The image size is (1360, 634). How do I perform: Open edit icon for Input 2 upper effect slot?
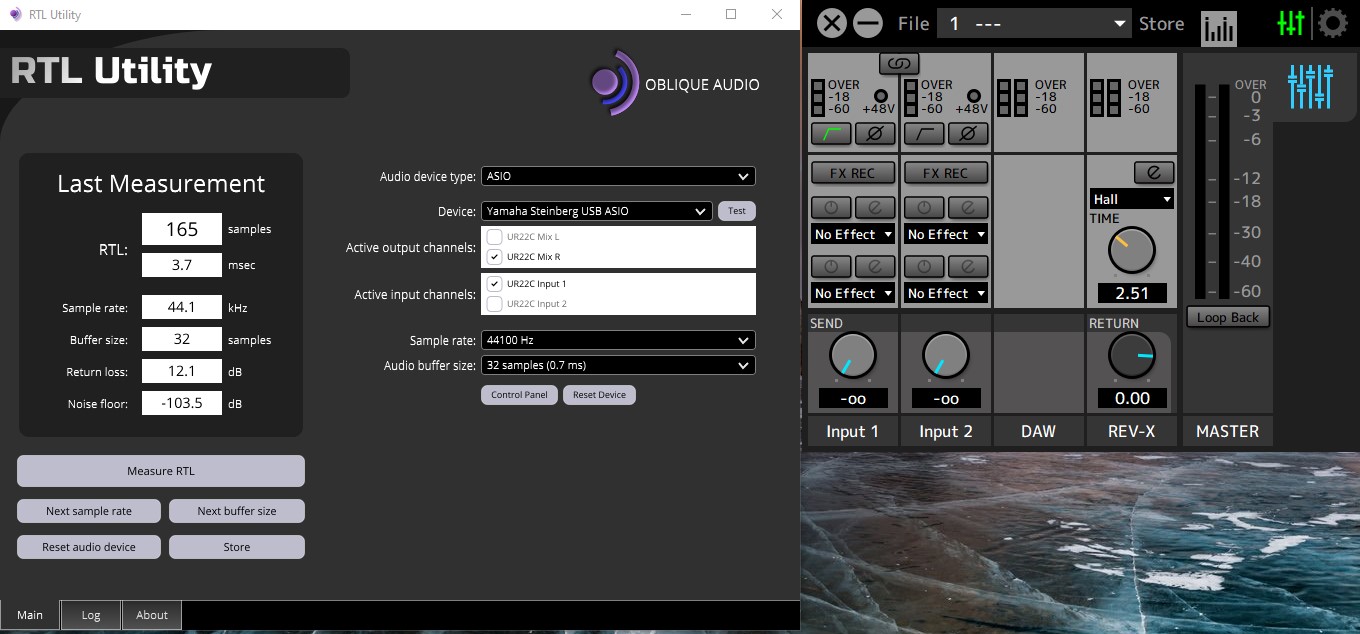[968, 208]
